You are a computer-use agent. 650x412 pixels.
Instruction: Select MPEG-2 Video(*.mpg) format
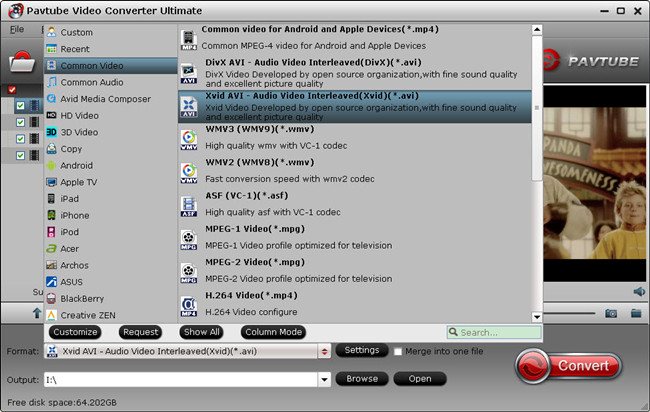click(355, 273)
